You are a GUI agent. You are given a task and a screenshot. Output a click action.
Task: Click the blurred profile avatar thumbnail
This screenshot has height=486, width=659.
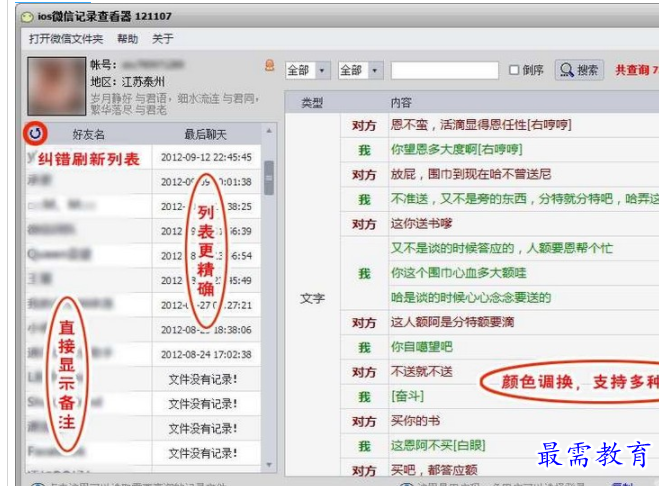pos(57,86)
